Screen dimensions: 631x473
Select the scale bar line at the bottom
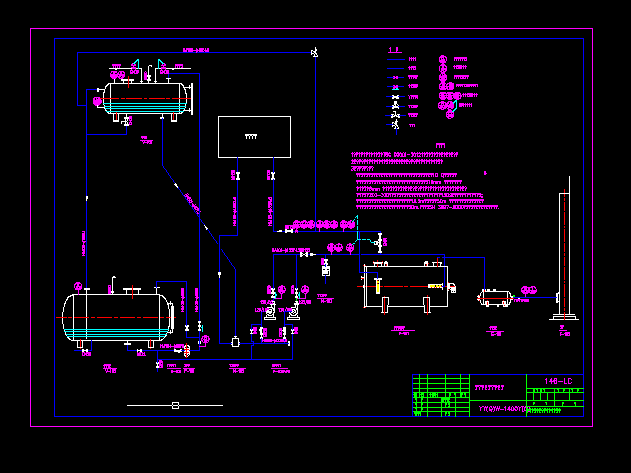pos(175,405)
